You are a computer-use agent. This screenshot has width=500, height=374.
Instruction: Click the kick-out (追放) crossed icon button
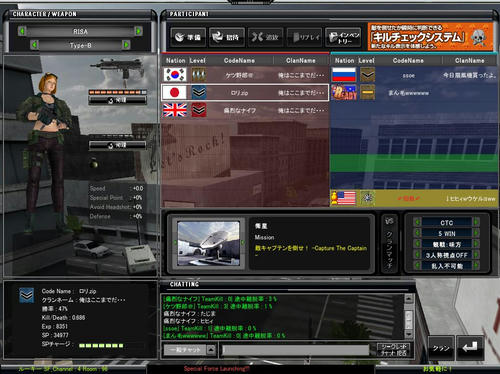tap(265, 37)
